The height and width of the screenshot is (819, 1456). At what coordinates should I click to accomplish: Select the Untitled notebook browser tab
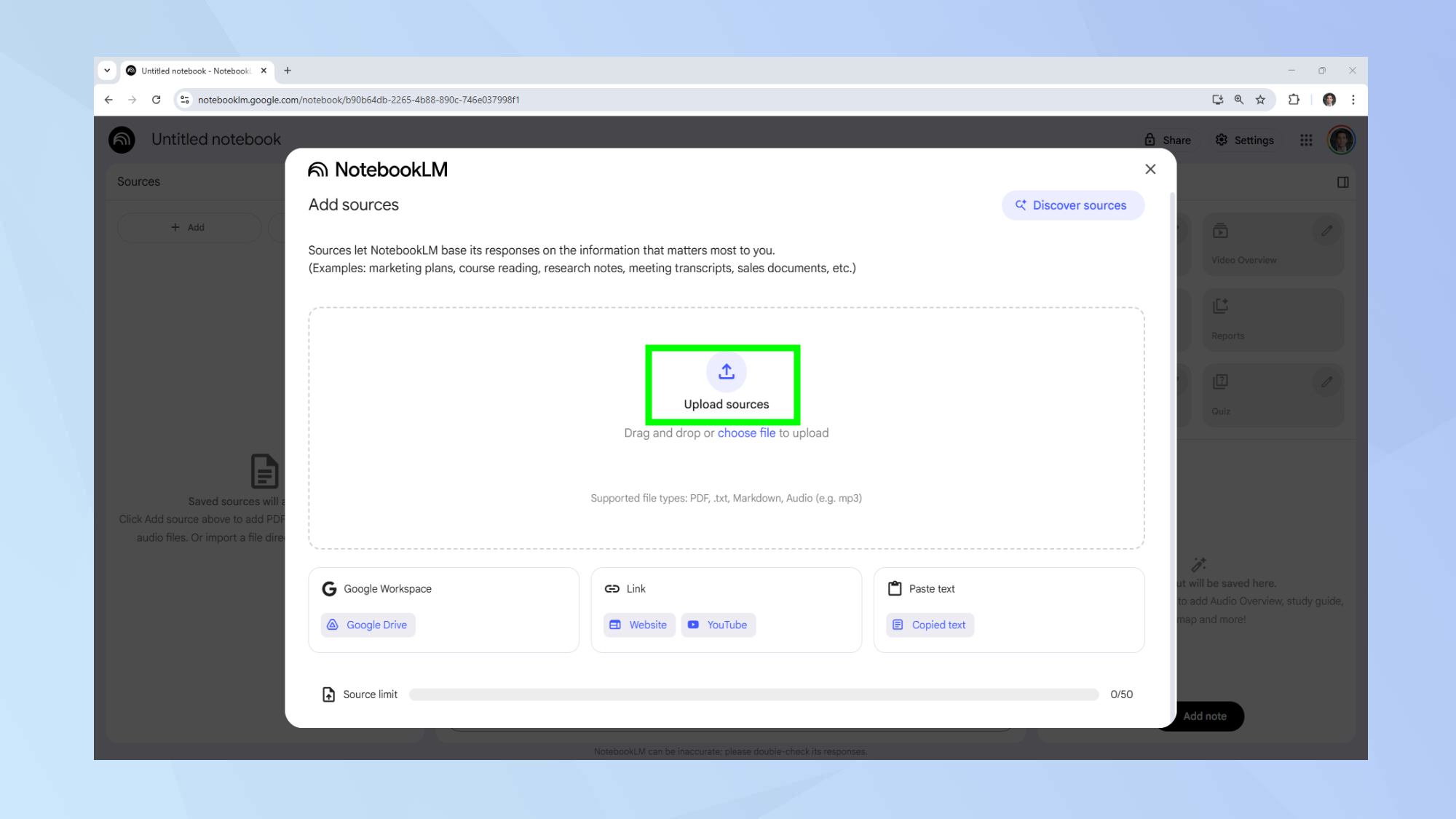(x=193, y=71)
